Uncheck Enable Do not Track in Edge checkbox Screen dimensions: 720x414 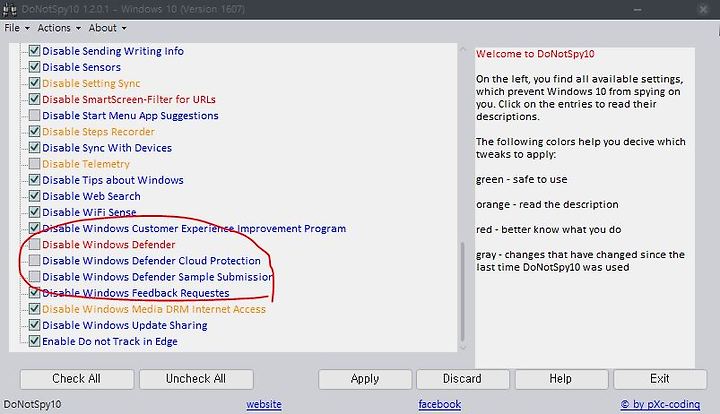(34, 341)
